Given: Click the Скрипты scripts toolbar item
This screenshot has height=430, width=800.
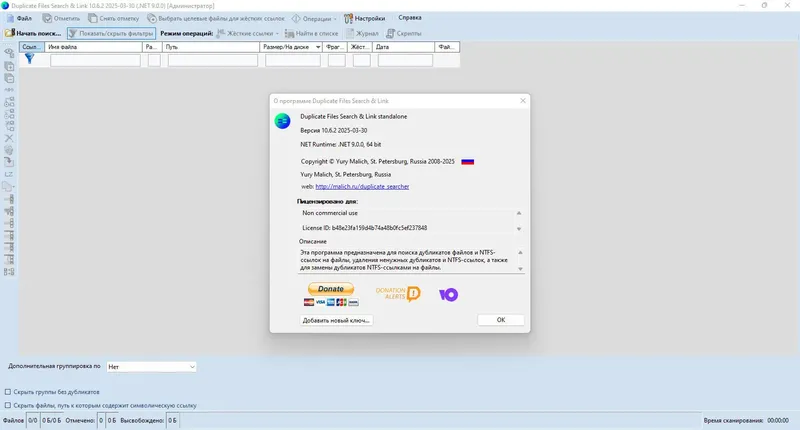Looking at the screenshot, I should tap(404, 33).
